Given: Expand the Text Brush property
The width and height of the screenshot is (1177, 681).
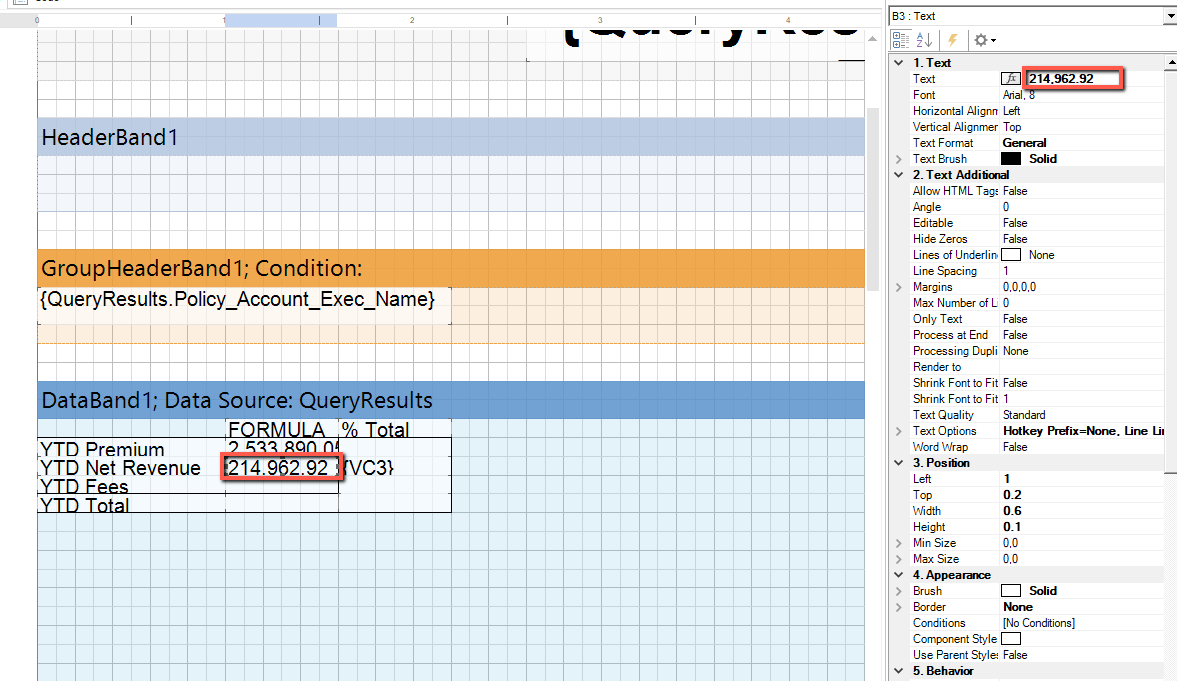Looking at the screenshot, I should 898,159.
